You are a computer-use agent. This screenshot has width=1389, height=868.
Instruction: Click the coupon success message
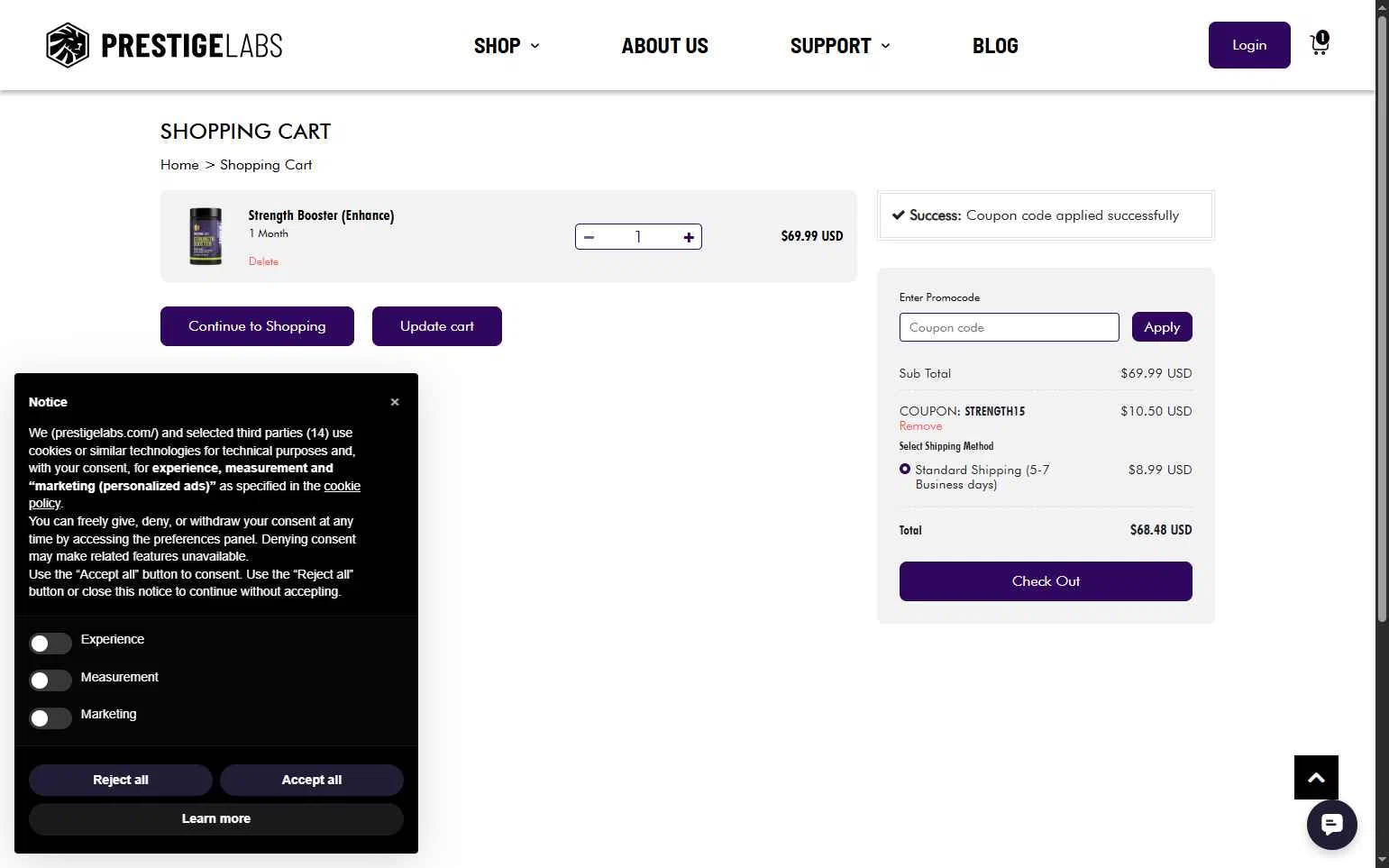pos(1046,215)
